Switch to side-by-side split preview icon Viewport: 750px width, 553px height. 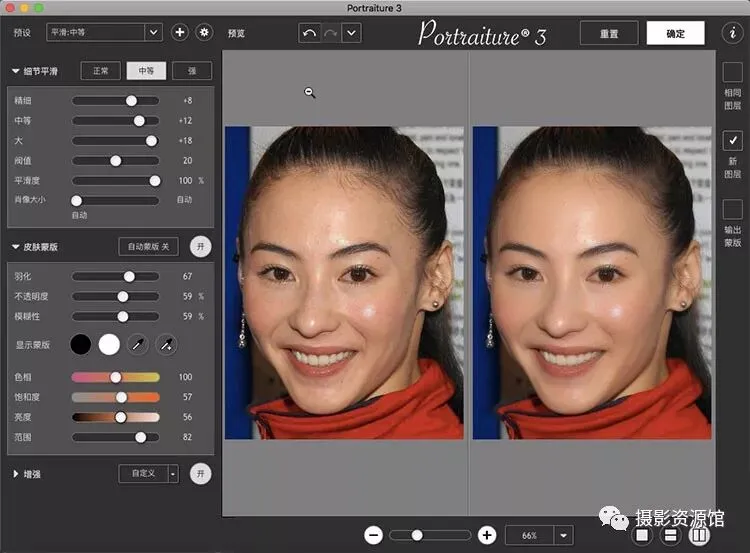699,535
